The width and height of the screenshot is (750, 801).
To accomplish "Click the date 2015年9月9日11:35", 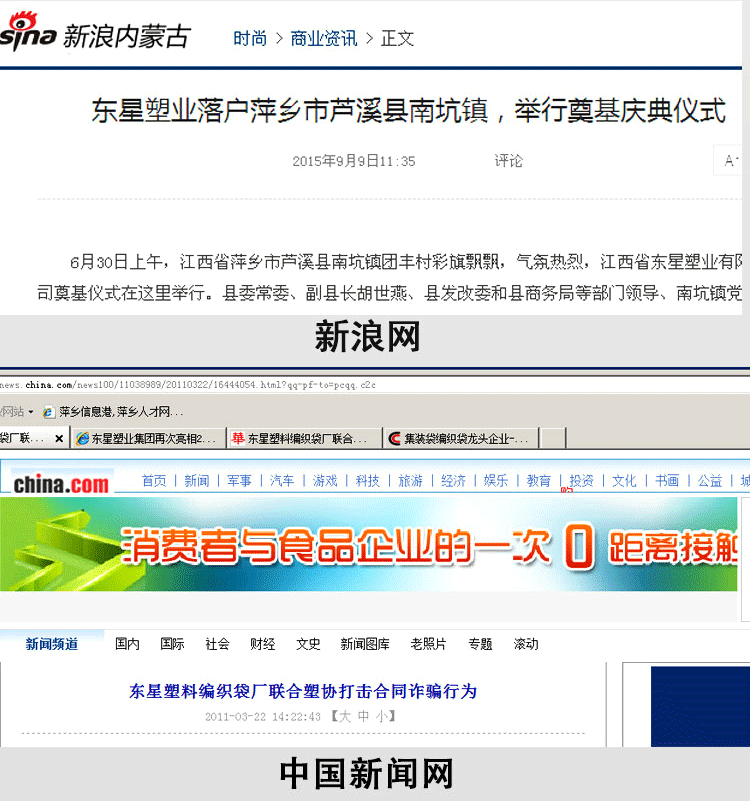I will point(354,161).
